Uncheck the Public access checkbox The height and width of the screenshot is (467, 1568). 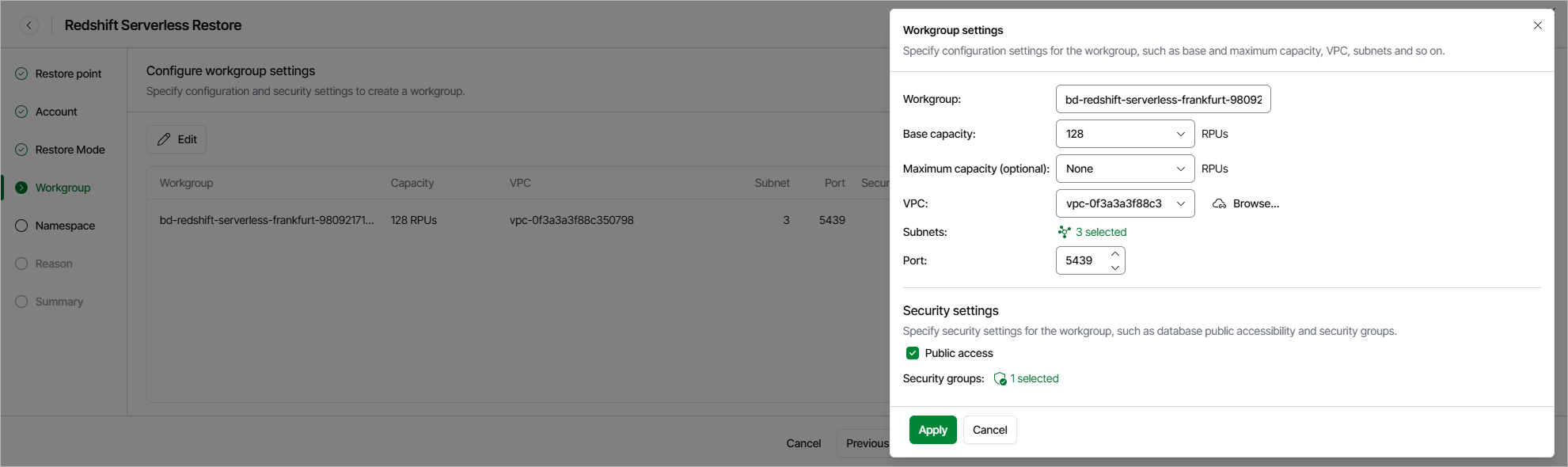point(913,353)
